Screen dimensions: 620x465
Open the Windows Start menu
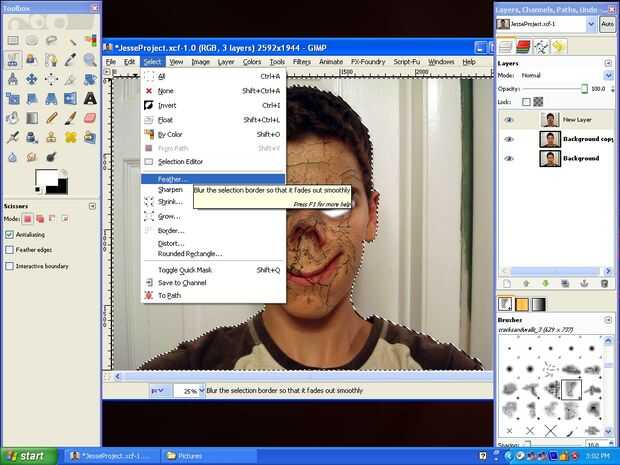29,456
